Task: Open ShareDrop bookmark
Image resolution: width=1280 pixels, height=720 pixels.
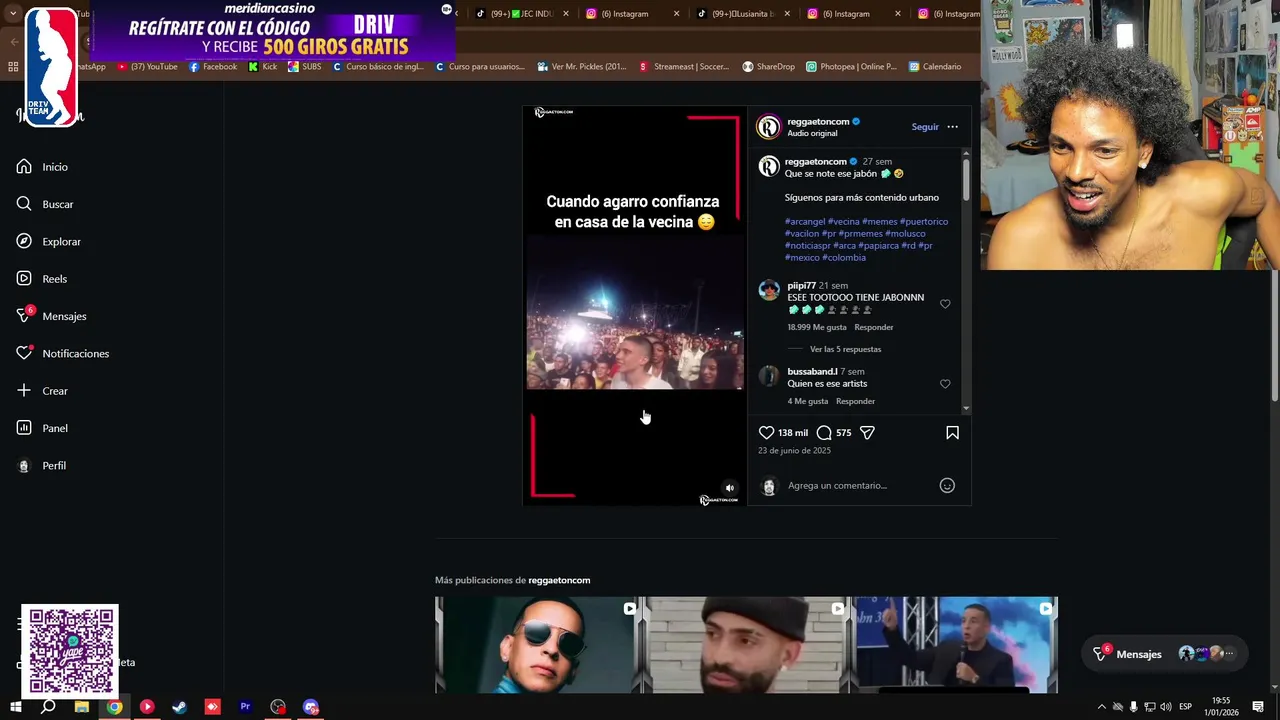Action: point(768,67)
